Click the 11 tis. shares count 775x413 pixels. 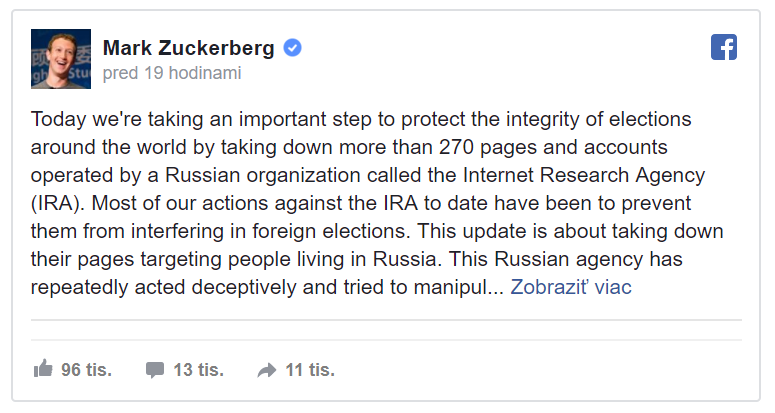310,370
